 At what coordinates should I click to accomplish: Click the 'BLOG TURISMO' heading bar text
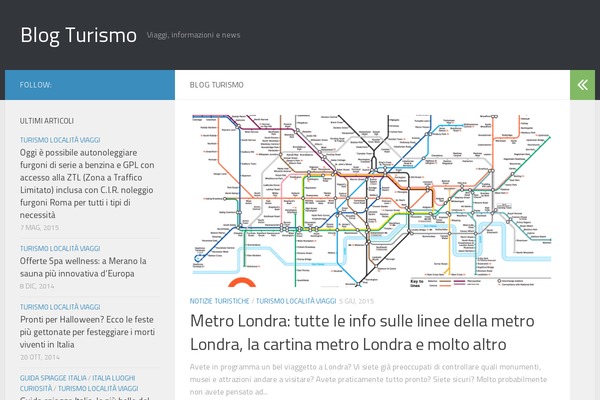217,85
